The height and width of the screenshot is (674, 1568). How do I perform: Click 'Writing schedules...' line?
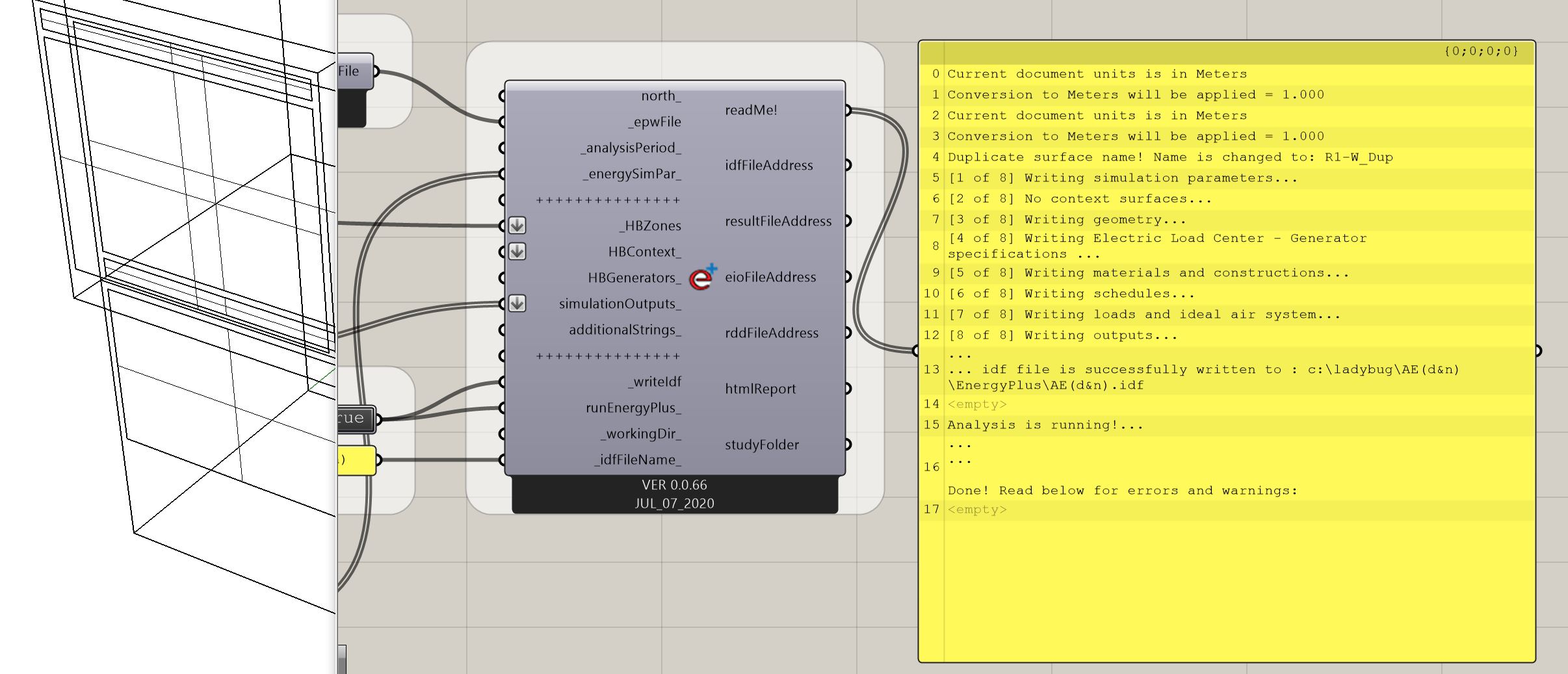pyautogui.click(x=1071, y=294)
